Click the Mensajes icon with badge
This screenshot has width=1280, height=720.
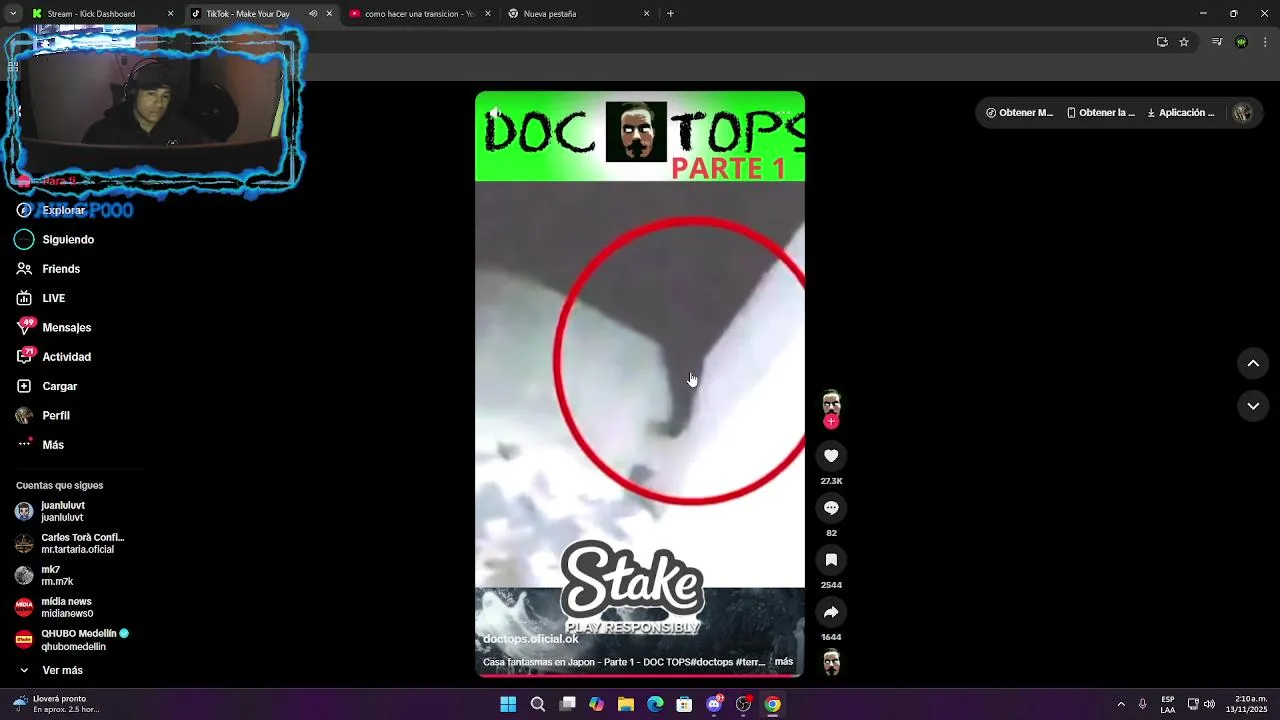[x=25, y=327]
